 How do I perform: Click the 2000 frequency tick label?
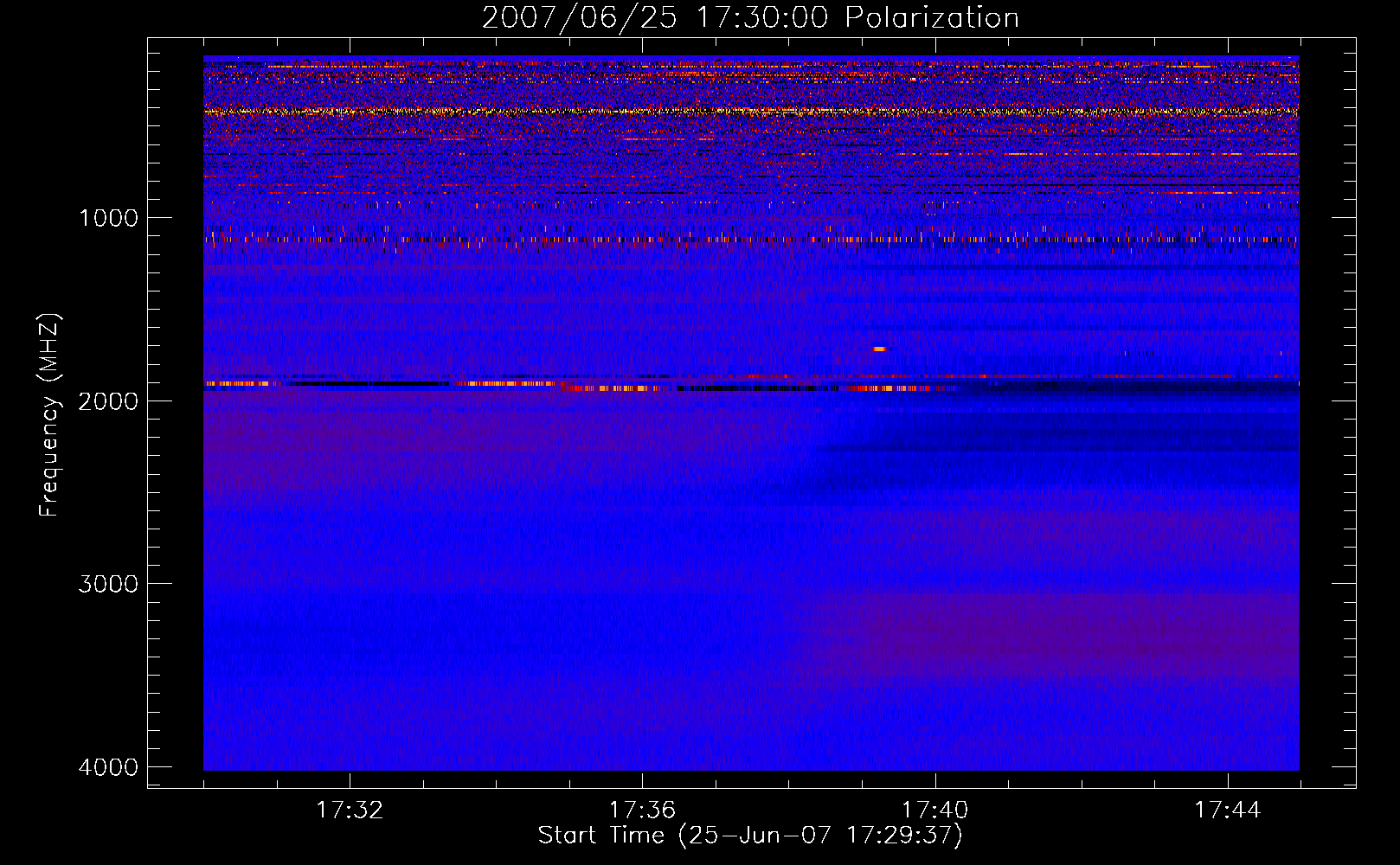click(108, 400)
